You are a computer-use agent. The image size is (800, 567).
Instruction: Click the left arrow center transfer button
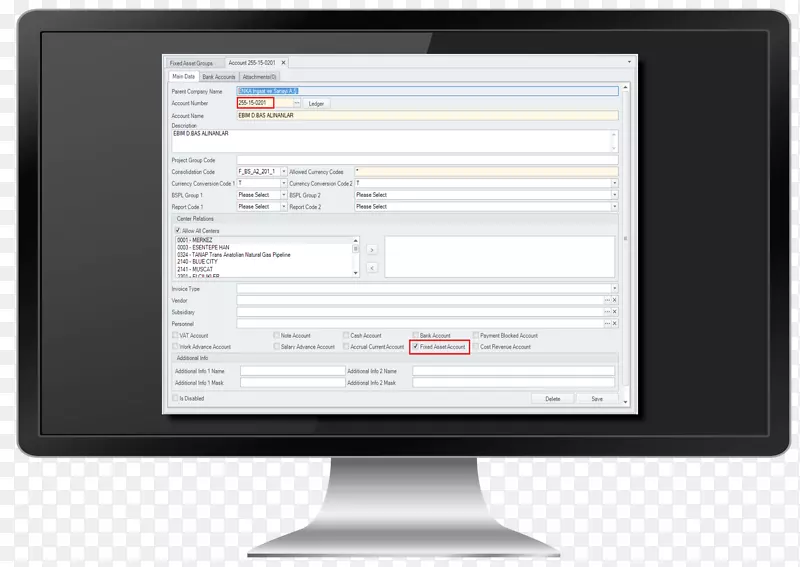(372, 267)
